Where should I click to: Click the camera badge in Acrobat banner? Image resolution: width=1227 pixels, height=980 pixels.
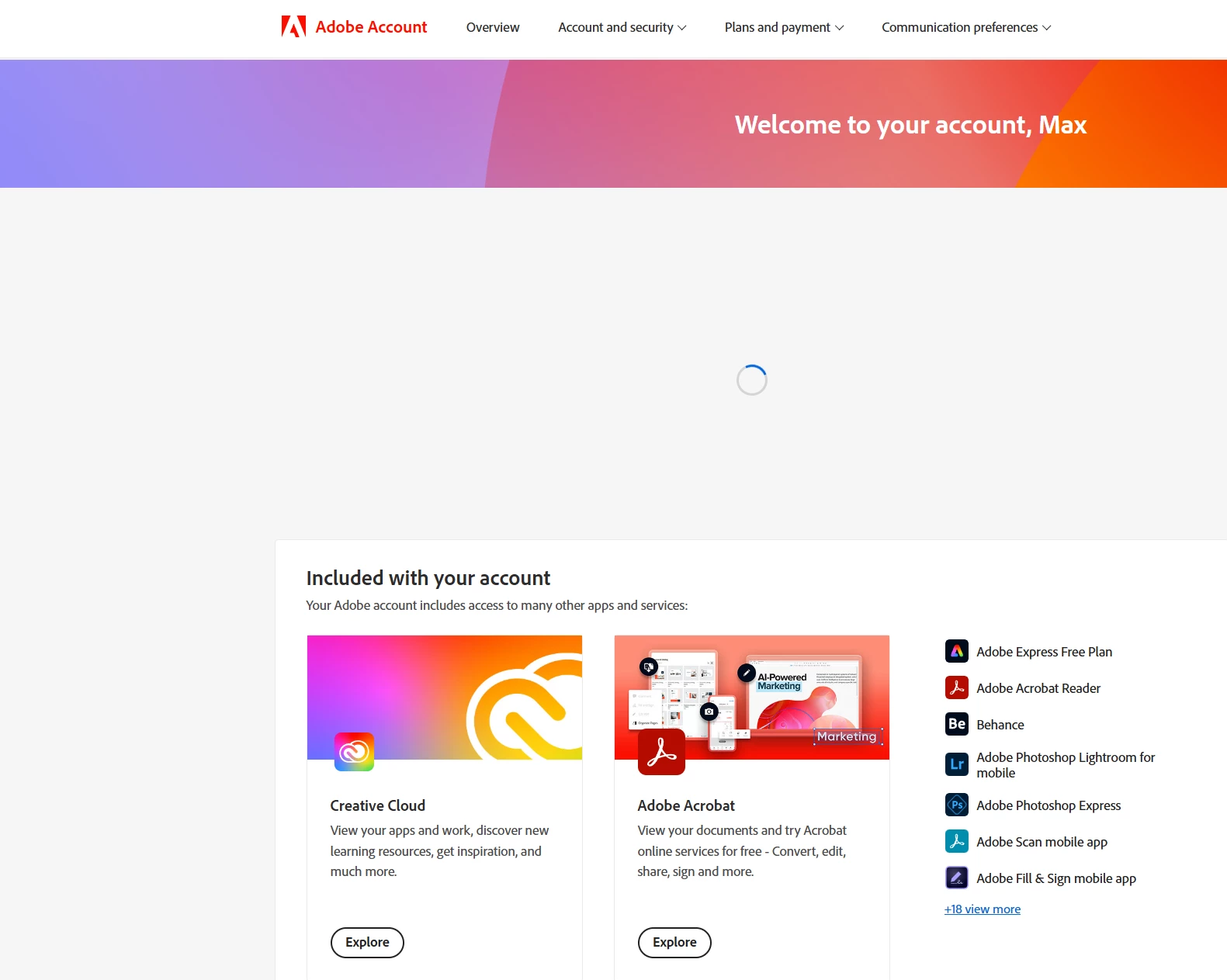pos(709,711)
